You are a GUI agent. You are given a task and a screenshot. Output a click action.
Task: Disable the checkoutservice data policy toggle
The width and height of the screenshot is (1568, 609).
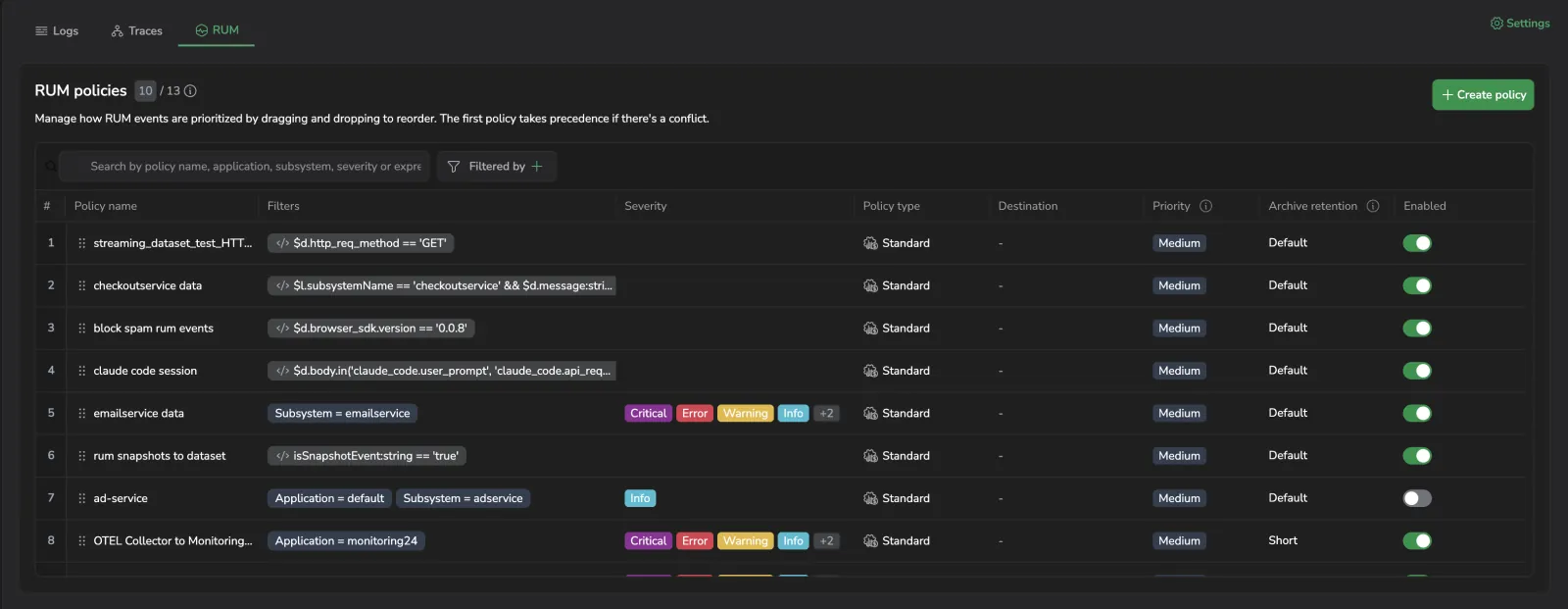pyautogui.click(x=1417, y=285)
